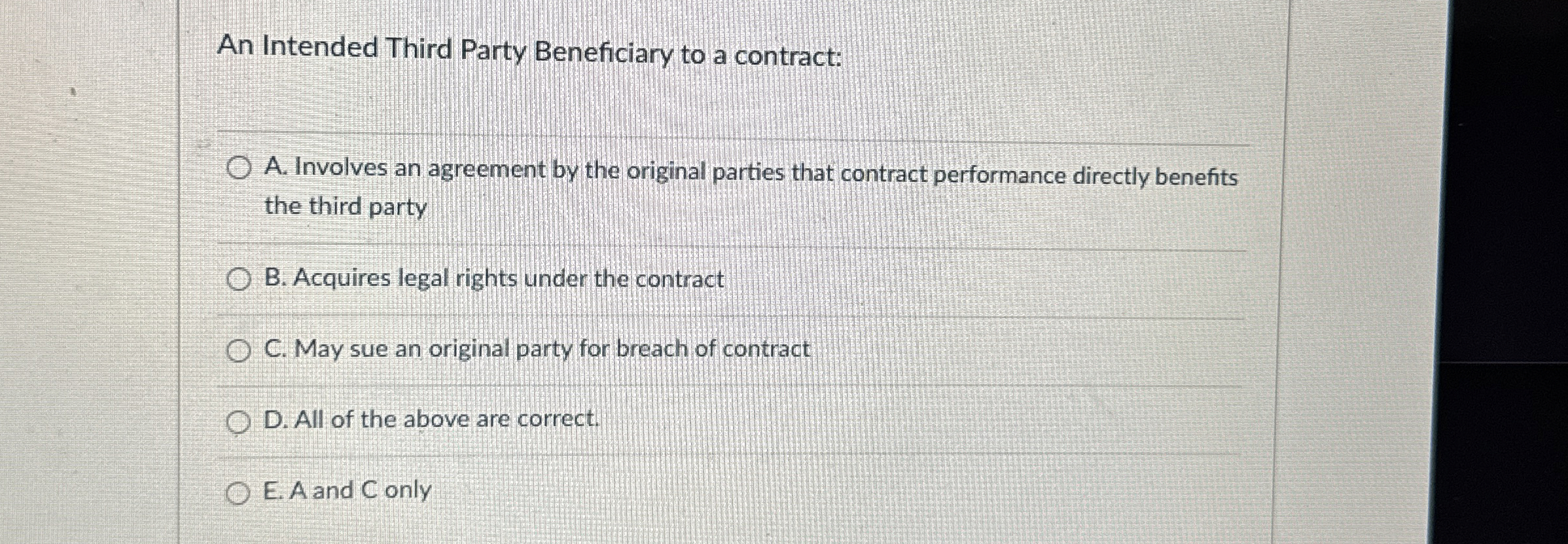The image size is (1568, 544).
Task: Mark the radio button for option D
Action: 238,423
